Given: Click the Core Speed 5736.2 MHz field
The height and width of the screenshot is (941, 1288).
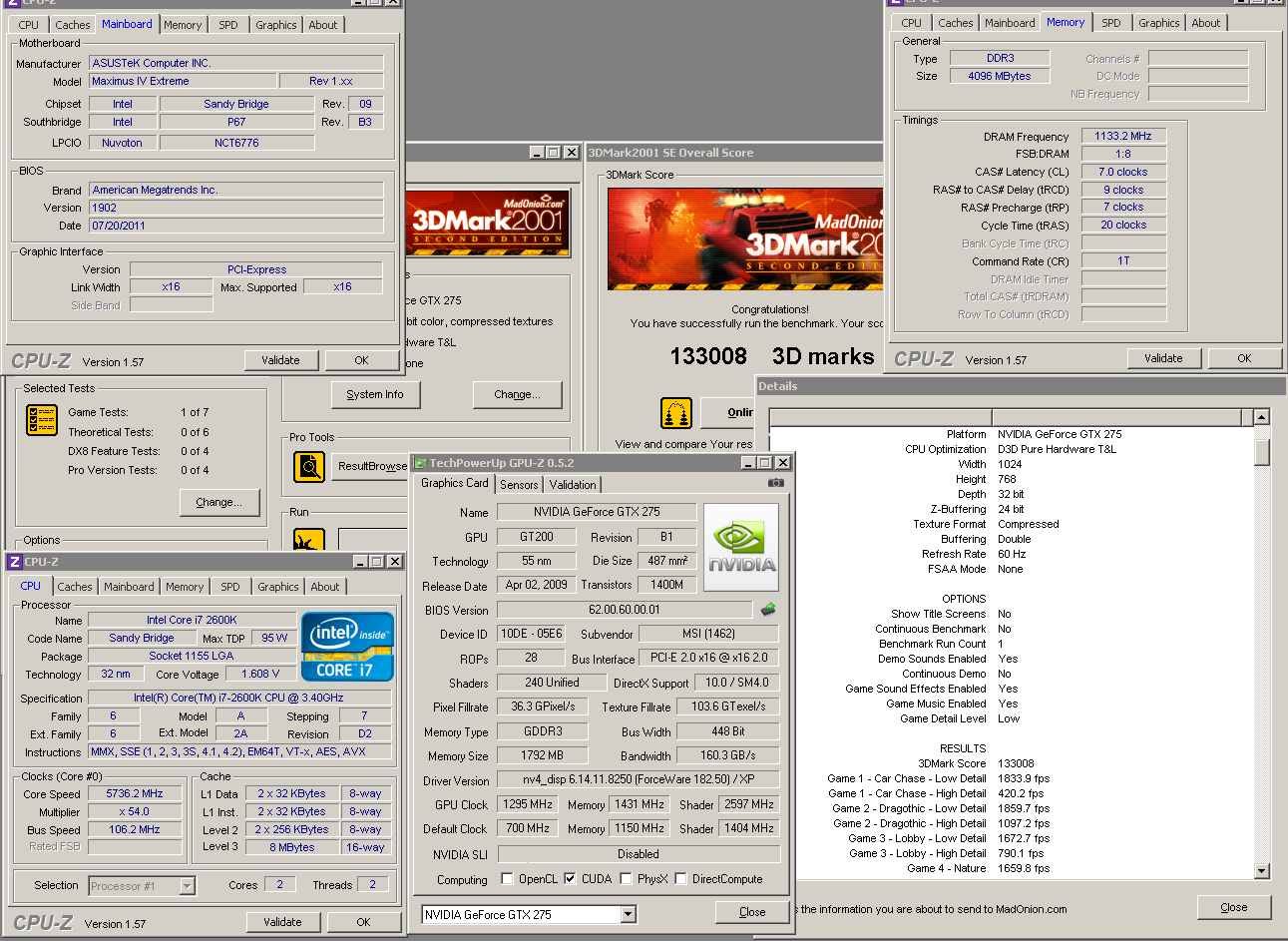Looking at the screenshot, I should (135, 794).
